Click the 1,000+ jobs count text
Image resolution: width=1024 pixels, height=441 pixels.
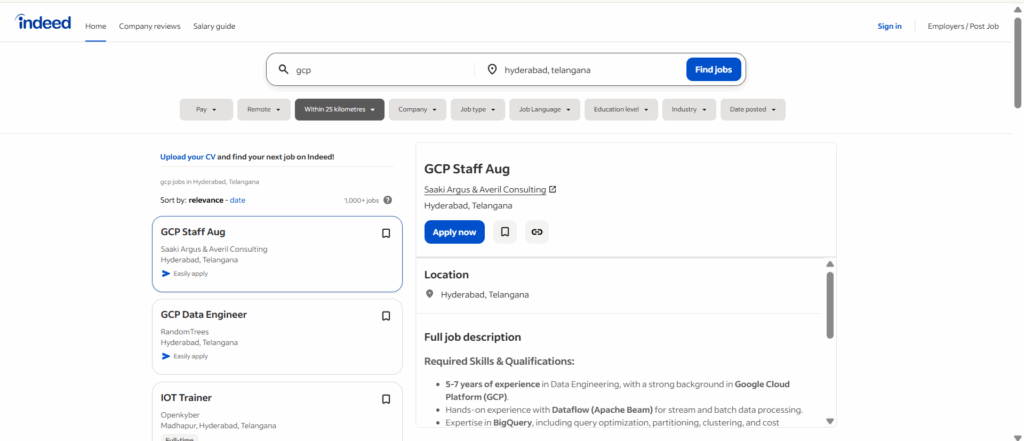[362, 201]
